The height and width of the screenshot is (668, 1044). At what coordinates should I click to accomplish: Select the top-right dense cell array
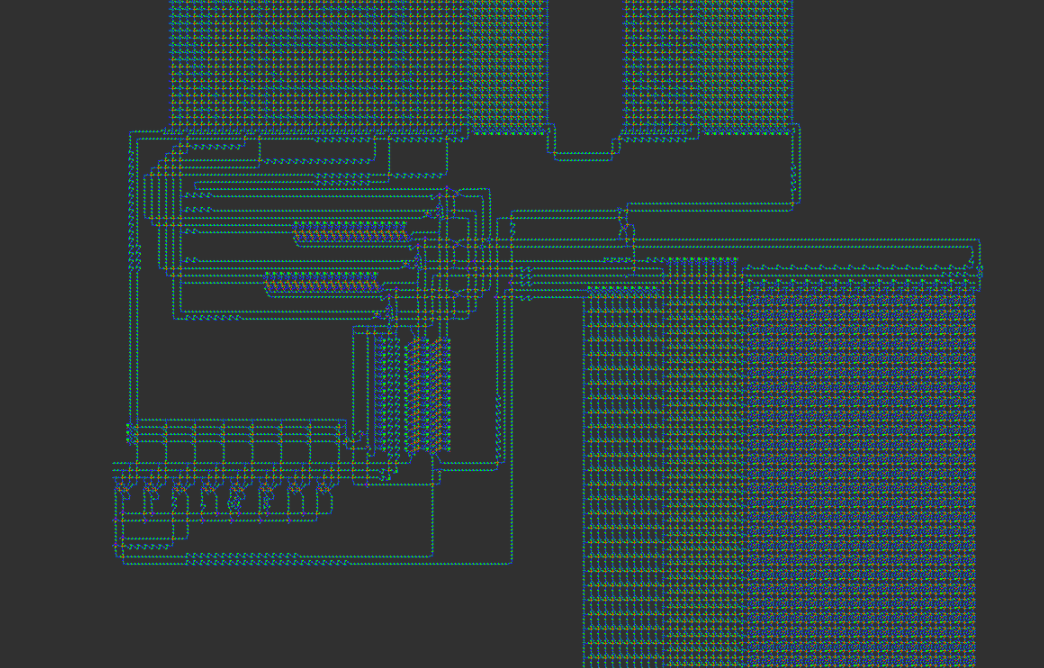(x=708, y=65)
